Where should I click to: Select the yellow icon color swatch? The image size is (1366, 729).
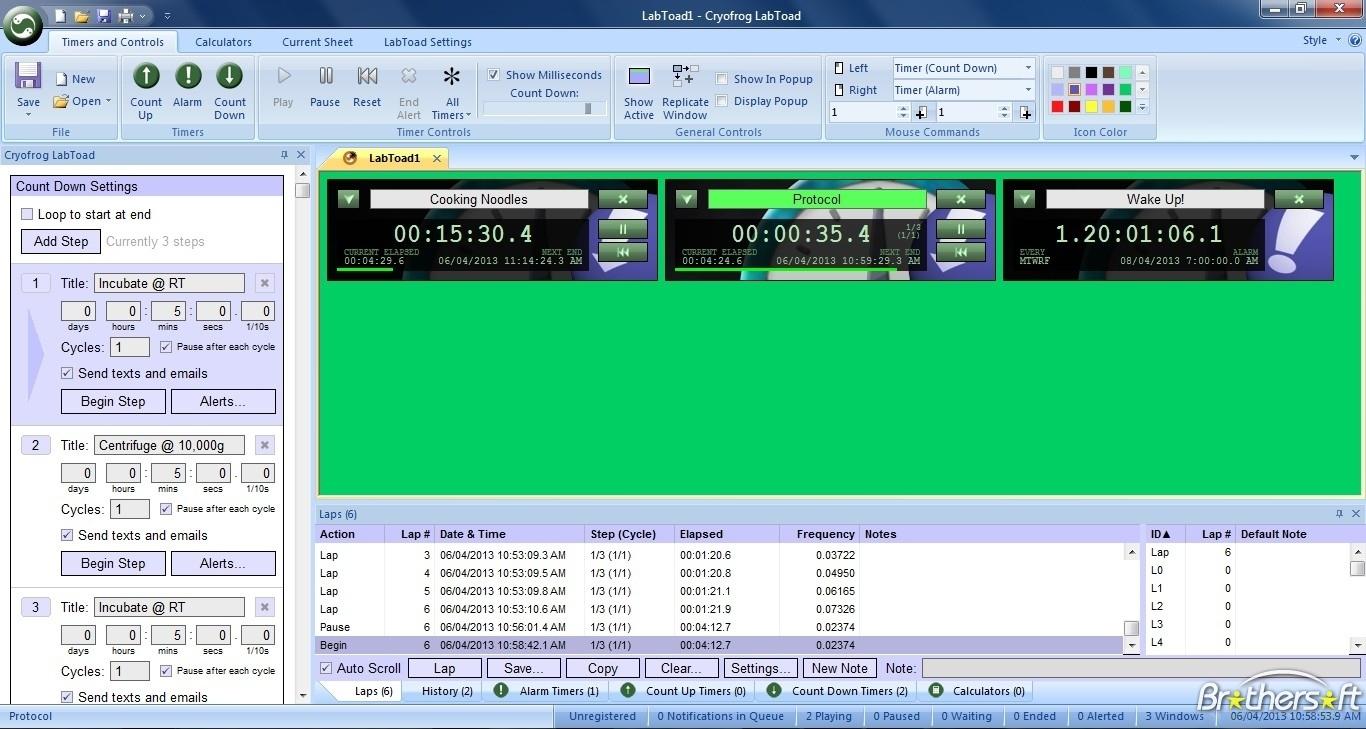pyautogui.click(x=1091, y=107)
